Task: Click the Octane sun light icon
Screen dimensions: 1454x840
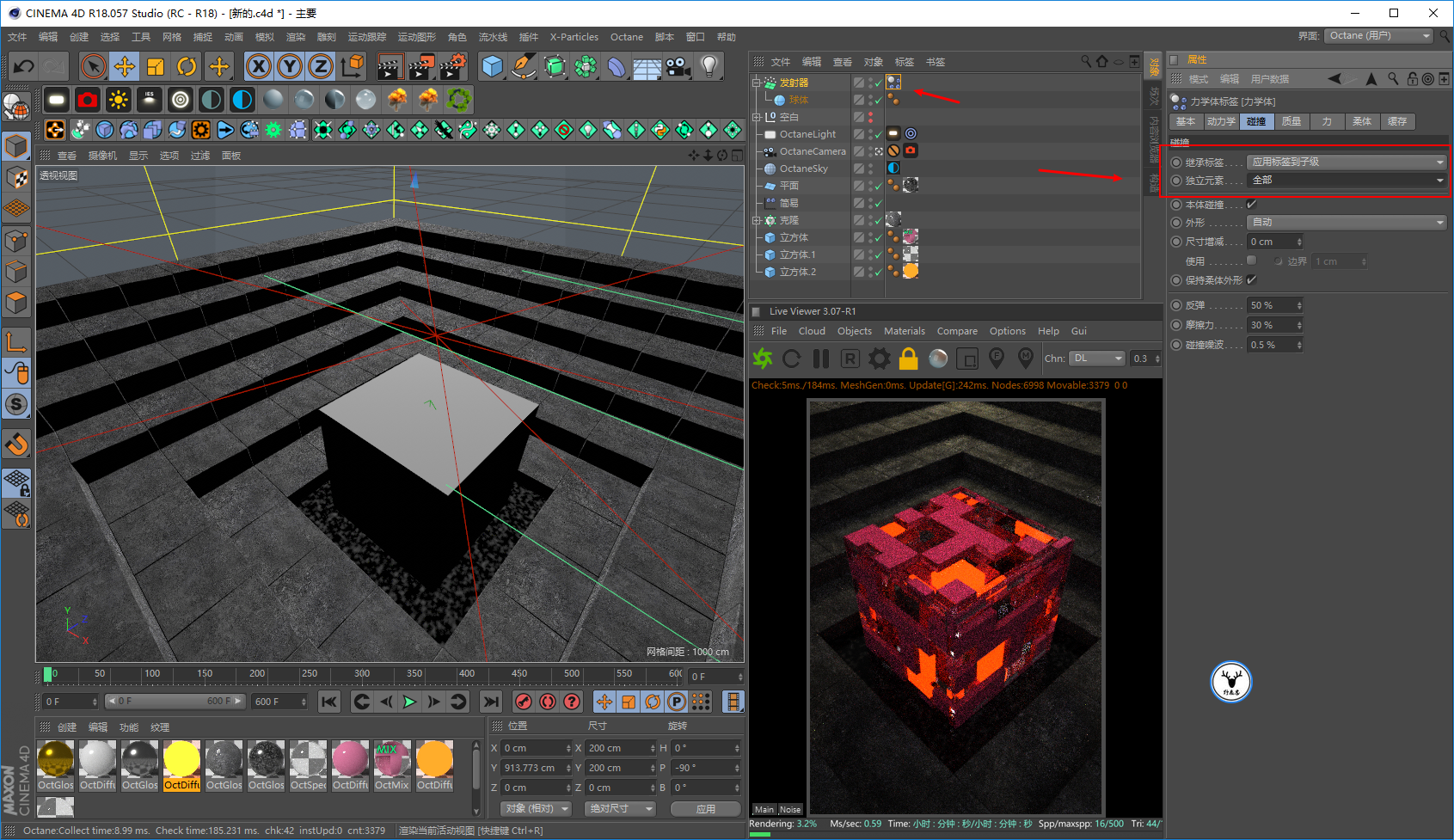Action: coord(119,100)
